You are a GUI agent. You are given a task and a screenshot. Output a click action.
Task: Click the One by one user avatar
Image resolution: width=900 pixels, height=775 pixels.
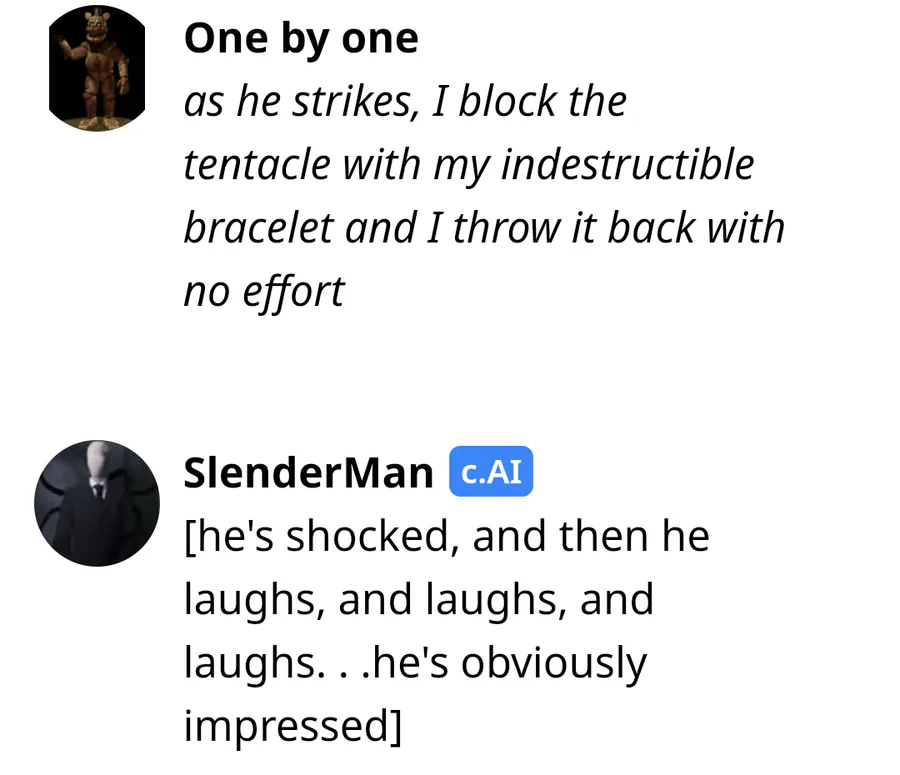click(x=97, y=69)
